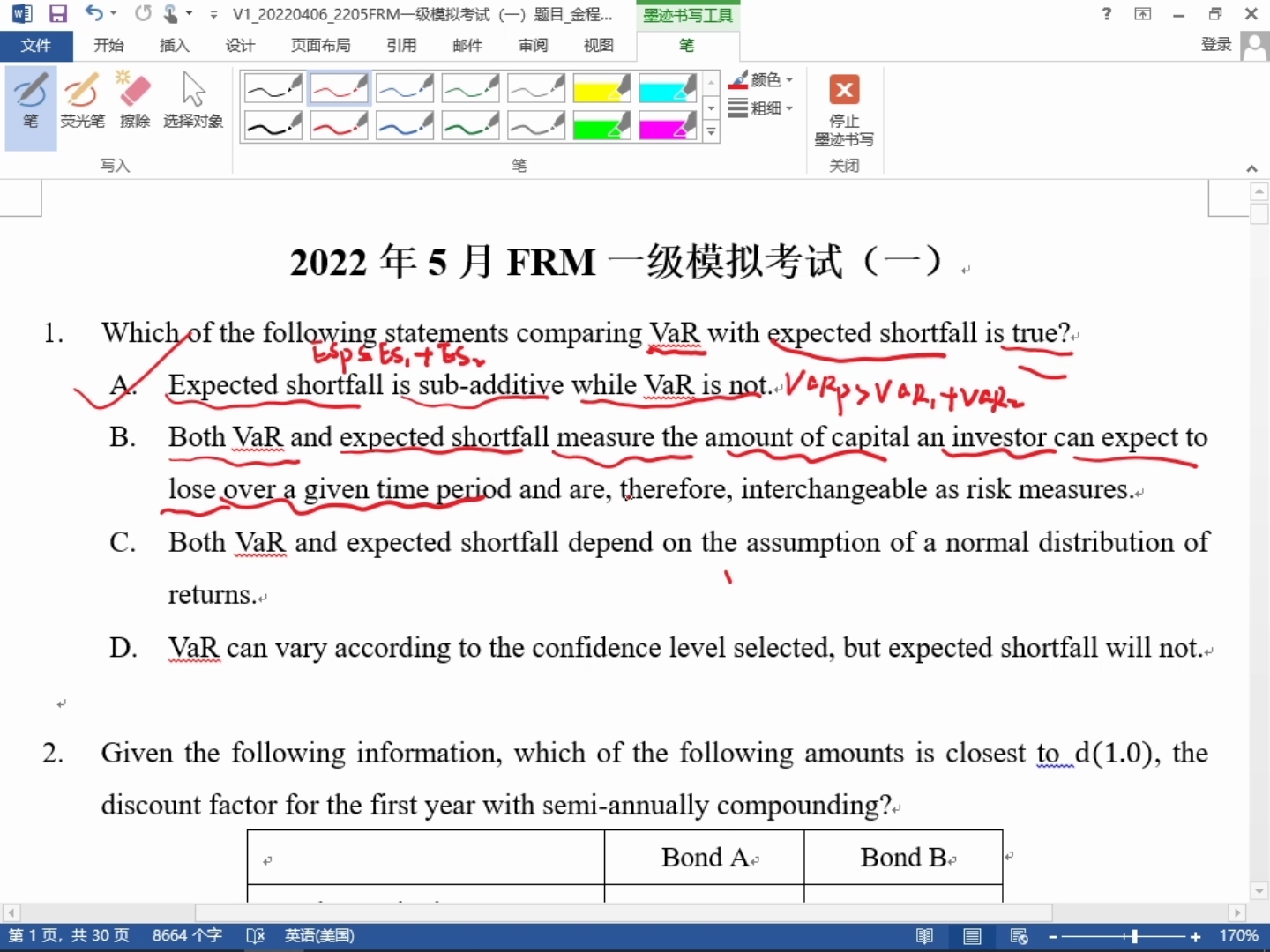Viewport: 1270px width, 952px height.
Task: Expand the pen styles gallery
Action: tap(711, 133)
